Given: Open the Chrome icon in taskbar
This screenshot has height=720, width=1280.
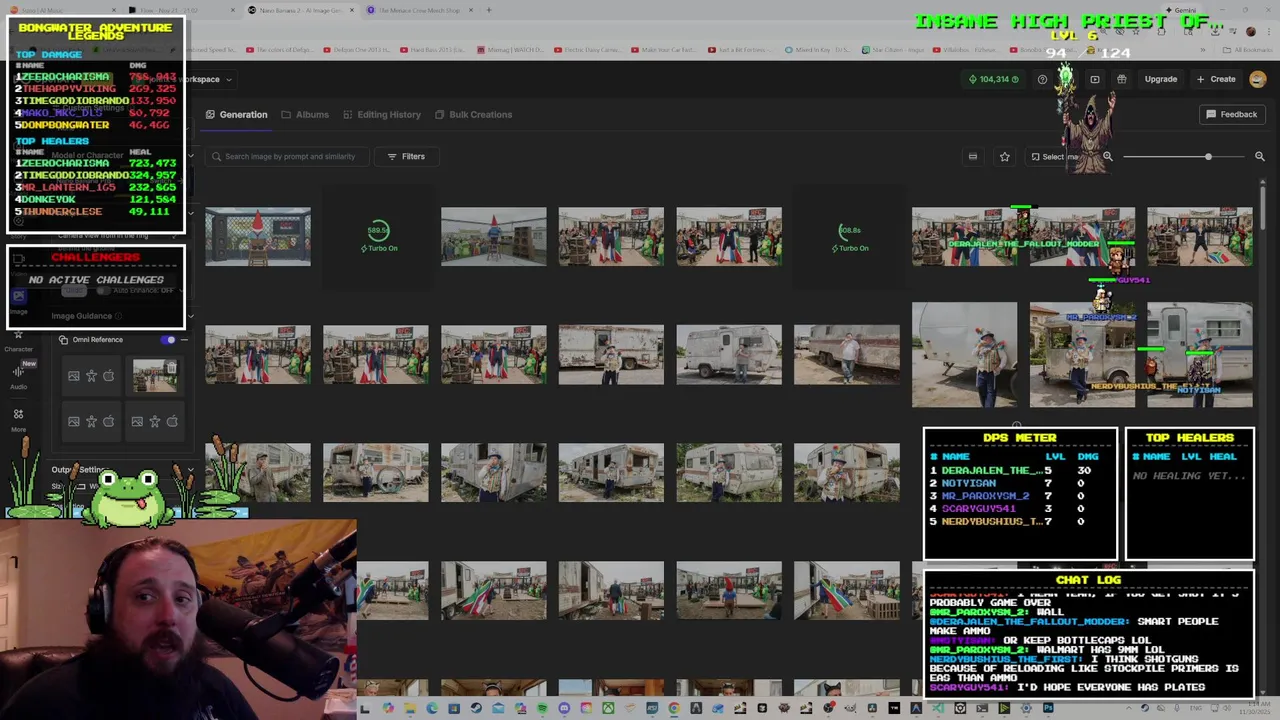Looking at the screenshot, I should point(674,708).
